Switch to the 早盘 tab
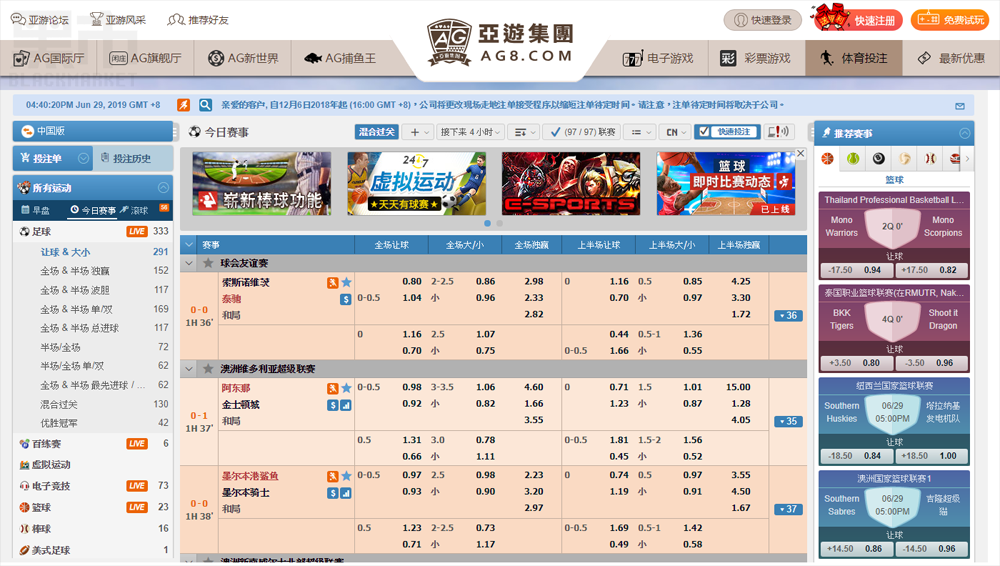The width and height of the screenshot is (1000, 566). pos(36,210)
